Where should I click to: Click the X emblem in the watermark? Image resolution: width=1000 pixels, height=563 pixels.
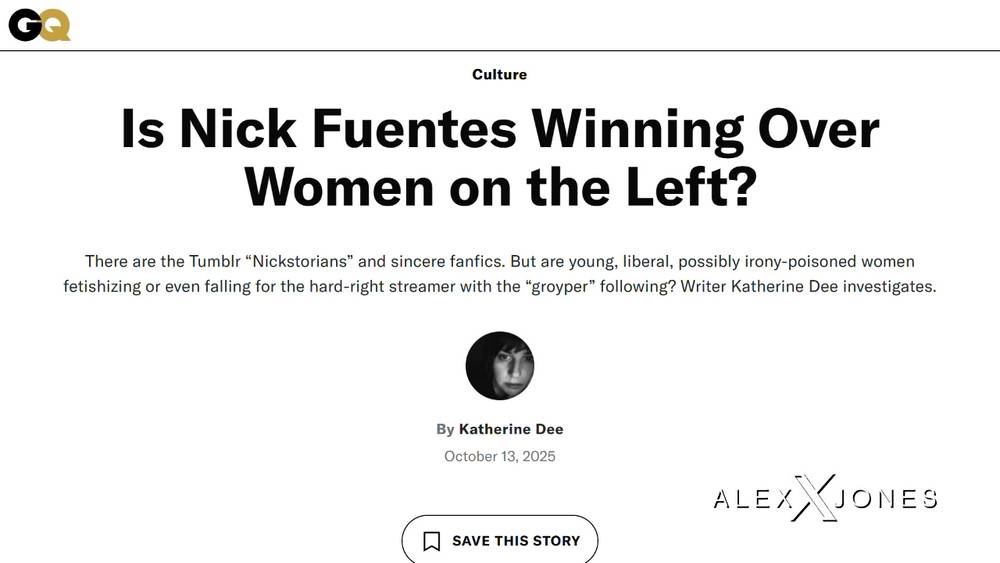tap(814, 498)
